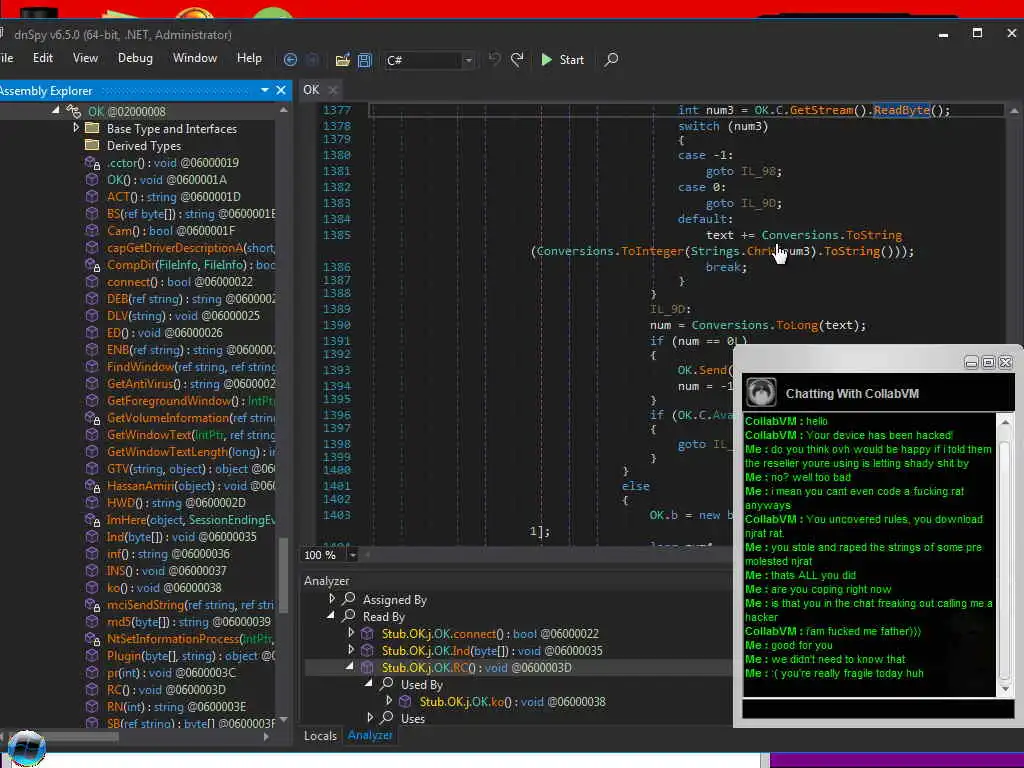
Task: Expand the Assigned By analyzer node
Action: pos(331,598)
